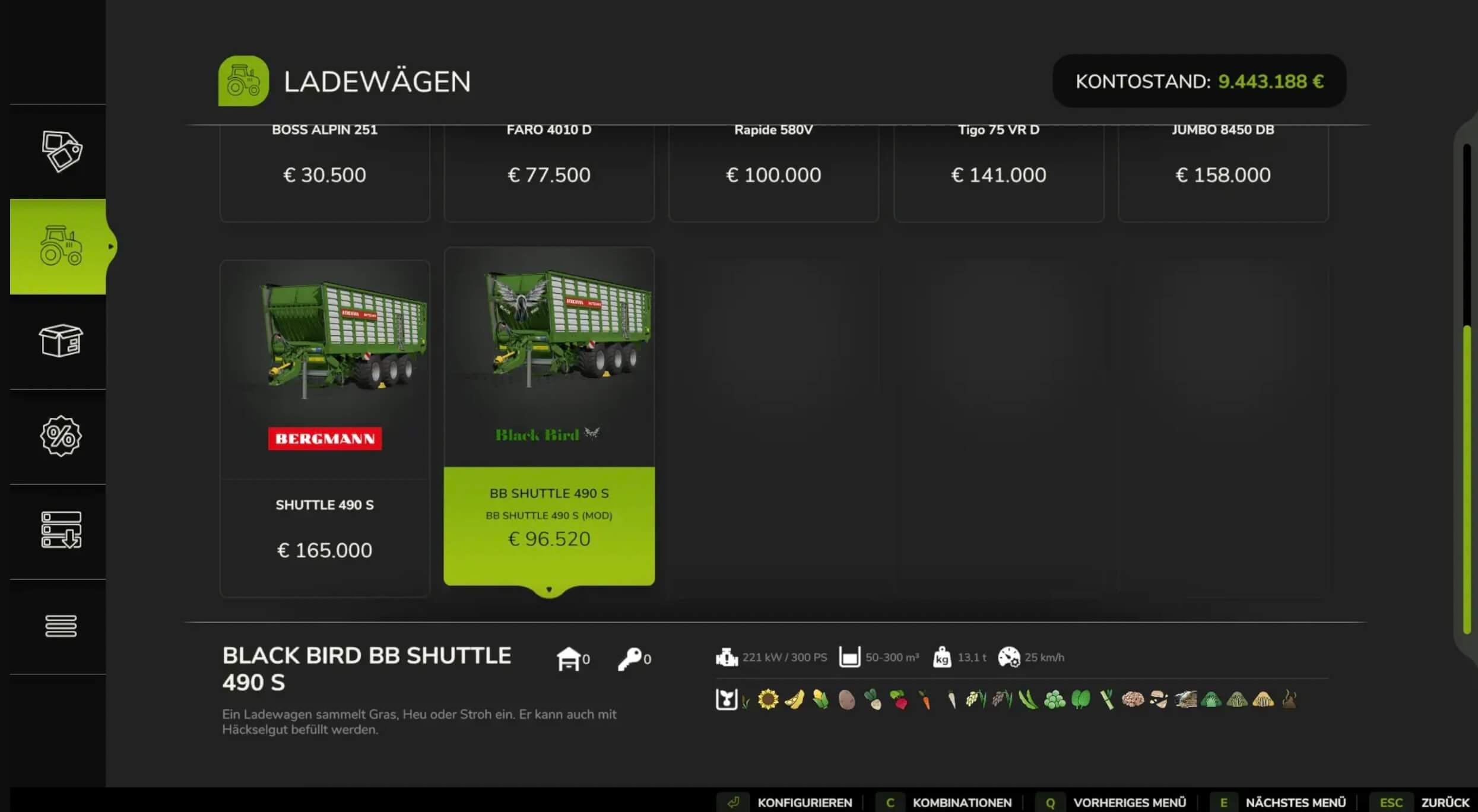Click the key leased vehicles icon
The height and width of the screenshot is (812, 1478).
click(629, 659)
